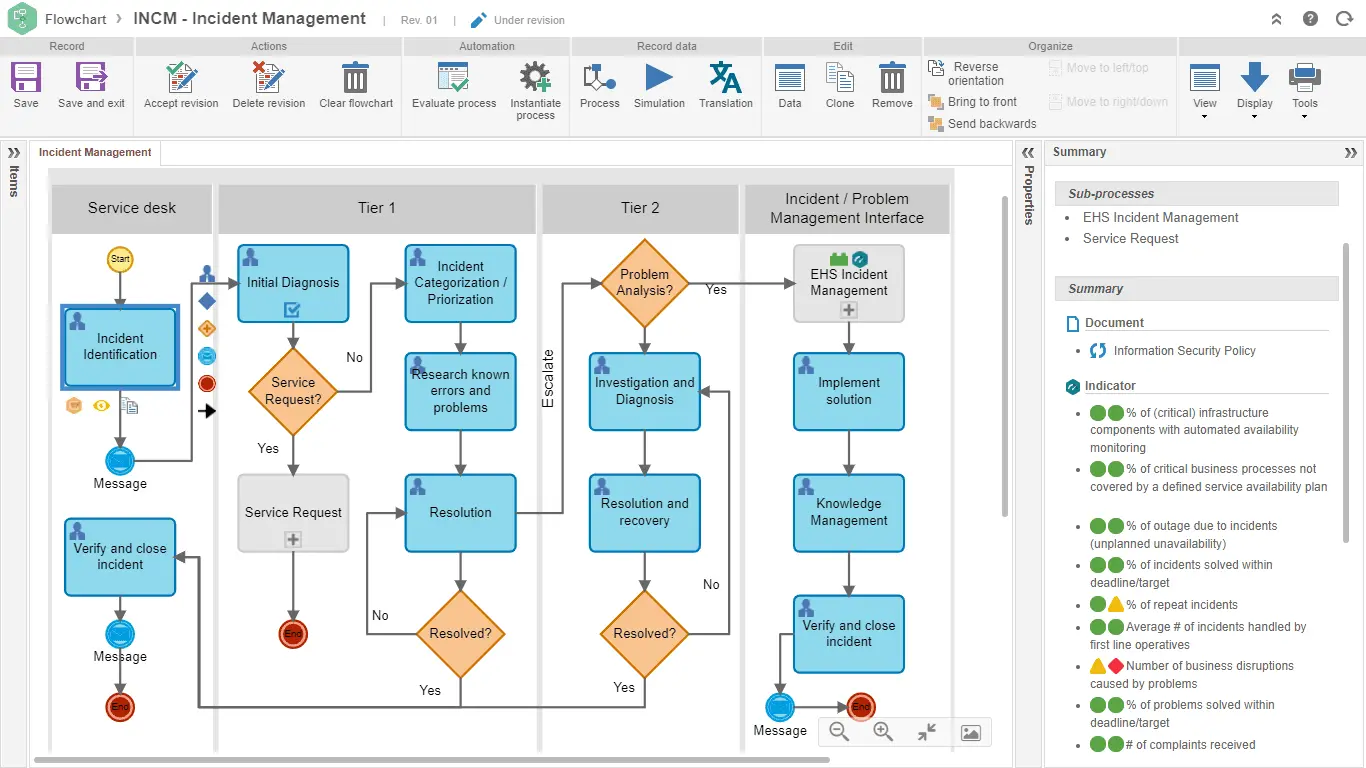Screen dimensions: 1366x768
Task: Add an end event using the red circle quick icon
Action: (207, 383)
